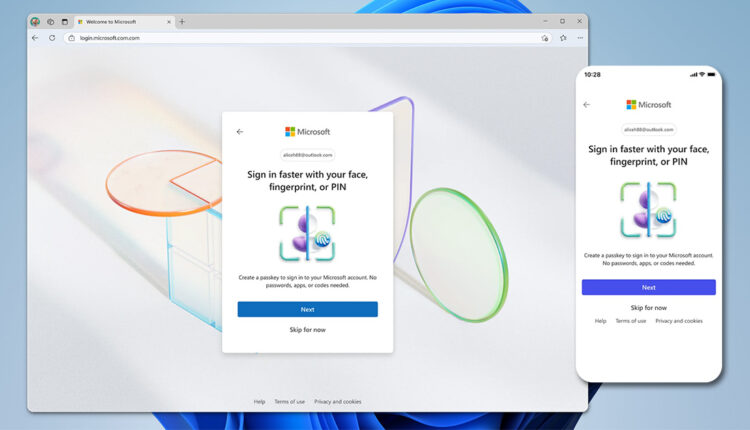Tap Skip for now on the phone
The width and height of the screenshot is (750, 430).
(x=648, y=307)
